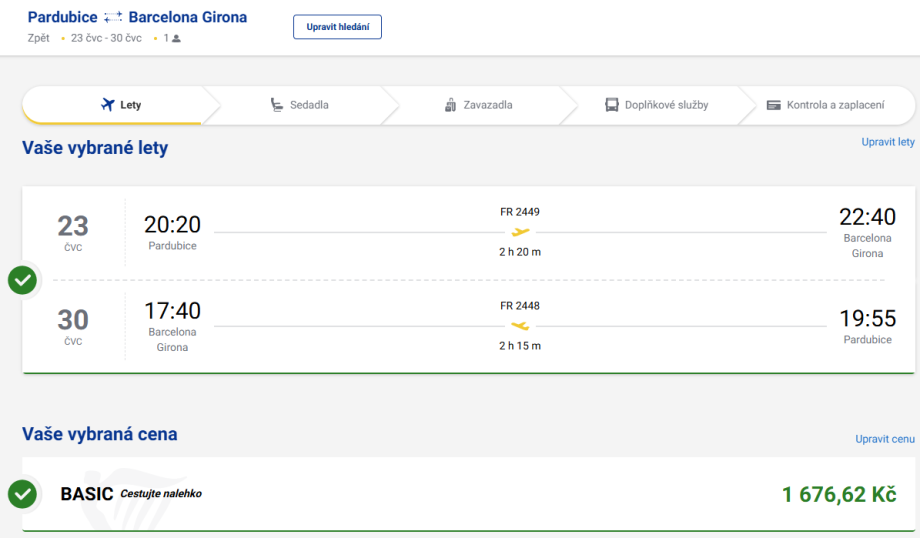Screen dimensions: 920x538
Task: Click the 23 čvc - 30 čvc dates
Action: click(x=106, y=39)
